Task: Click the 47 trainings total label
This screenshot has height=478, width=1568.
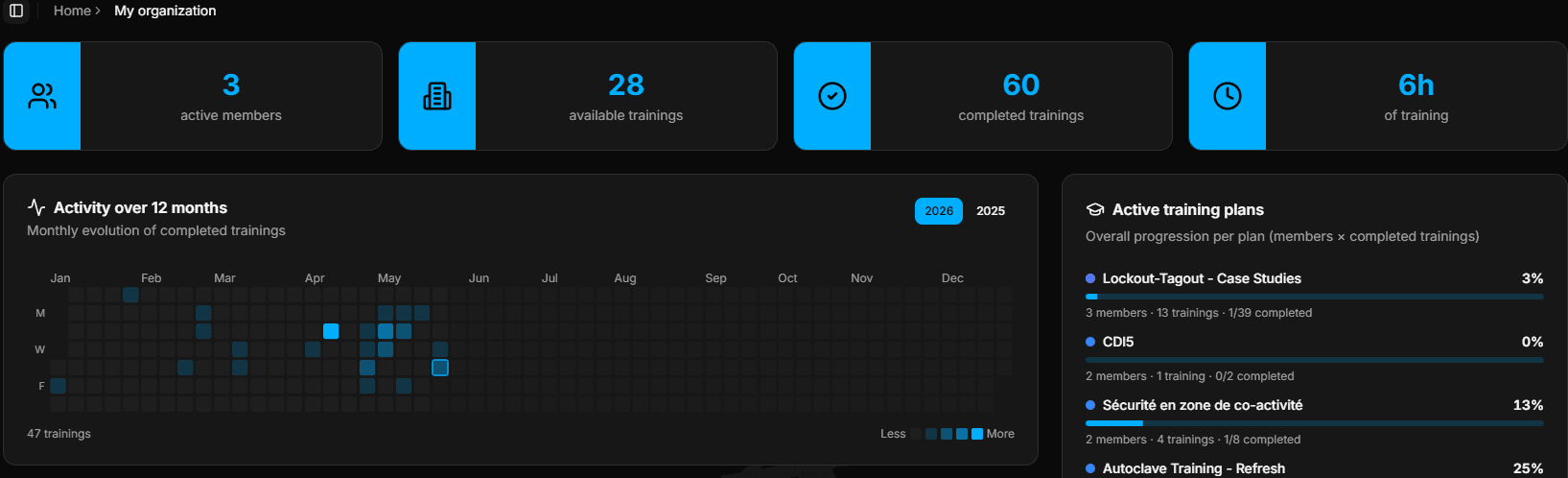Action: point(59,434)
